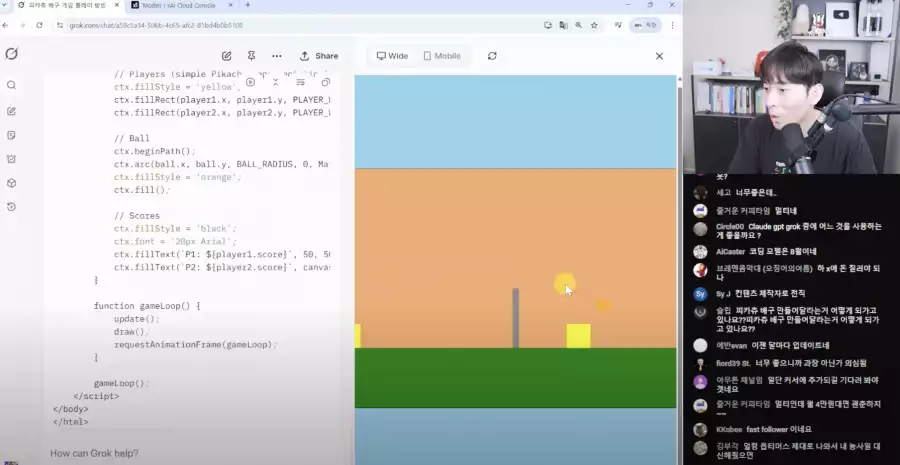Viewport: 900px width, 465px height.
Task: Click the install app icon in the address bar
Action: coord(548,25)
